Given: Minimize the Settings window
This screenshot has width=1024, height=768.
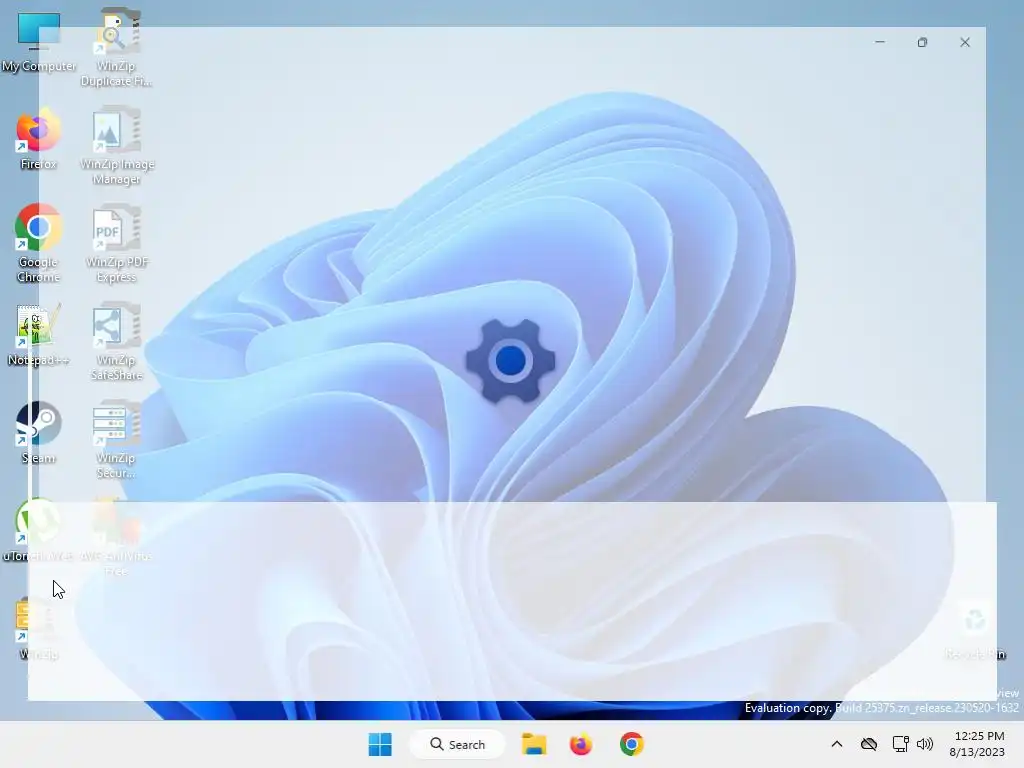Looking at the screenshot, I should point(880,42).
